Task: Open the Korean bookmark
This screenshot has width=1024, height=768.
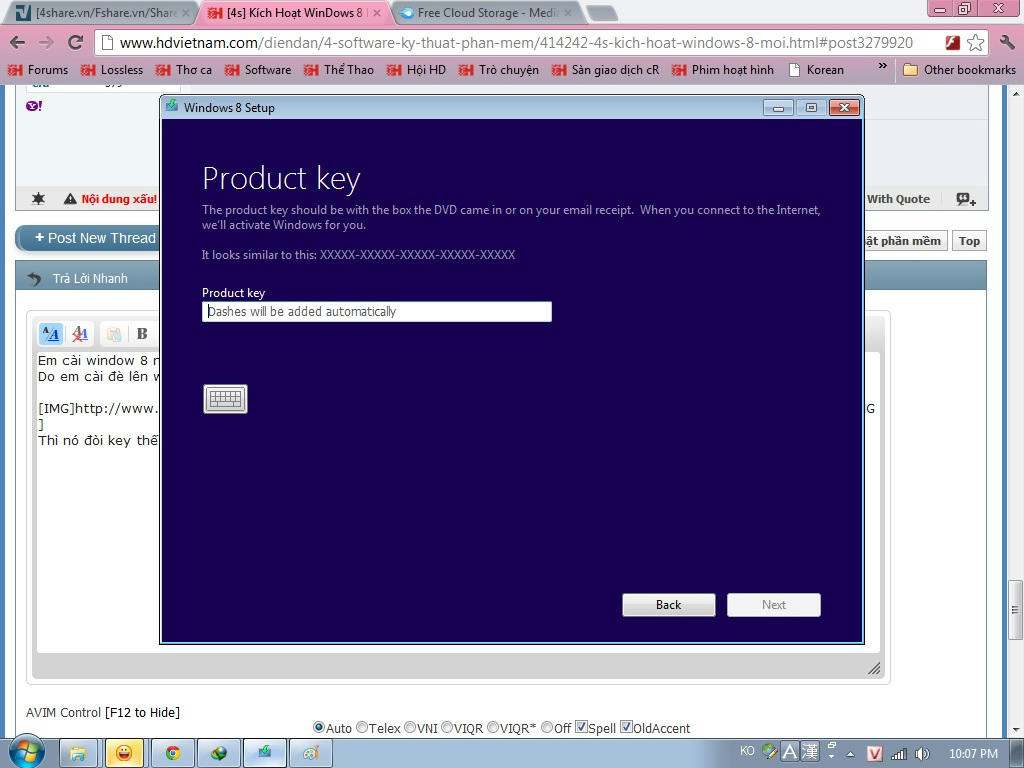Action: pos(816,70)
